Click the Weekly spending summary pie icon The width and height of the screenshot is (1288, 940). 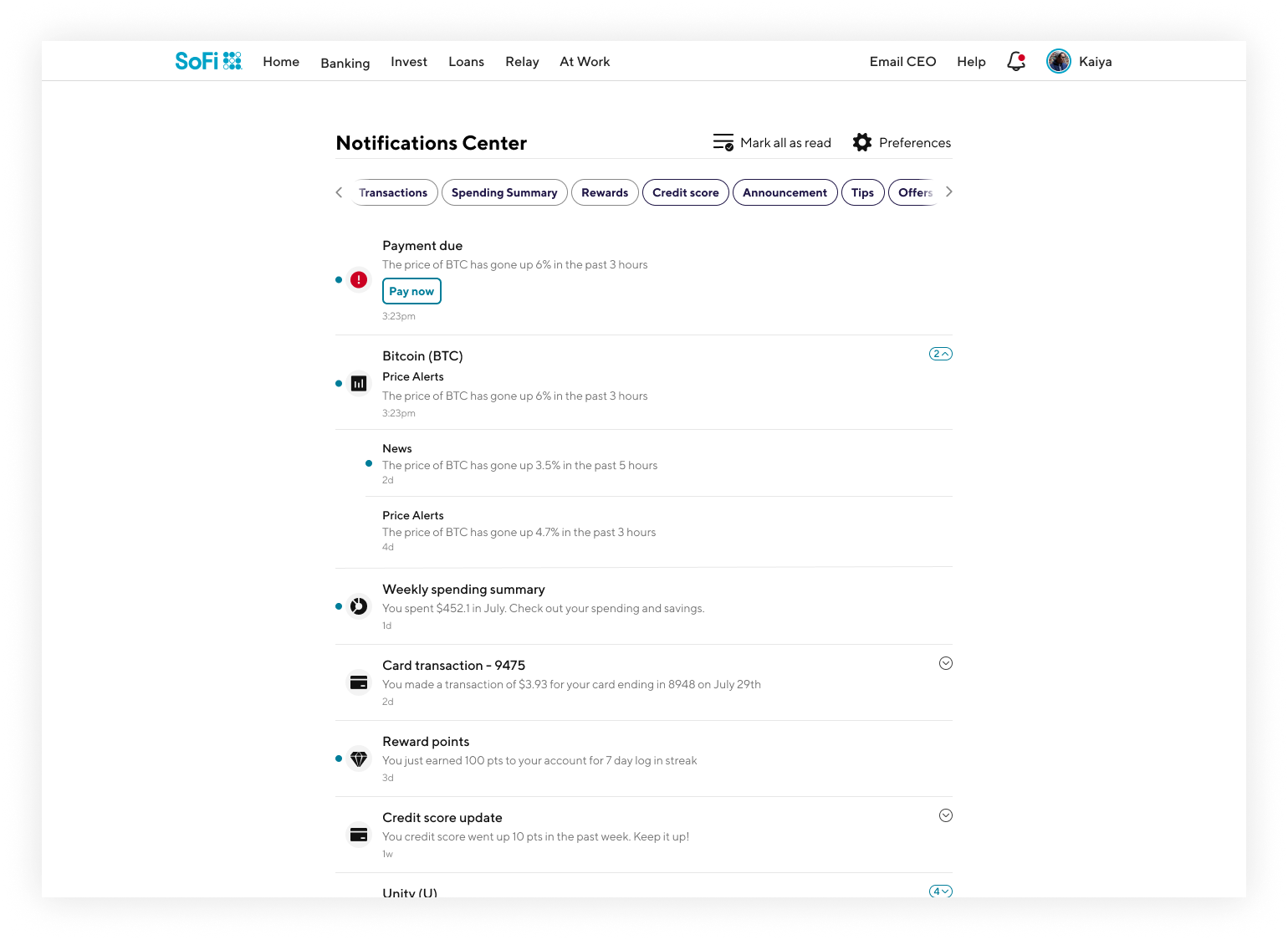coord(359,606)
